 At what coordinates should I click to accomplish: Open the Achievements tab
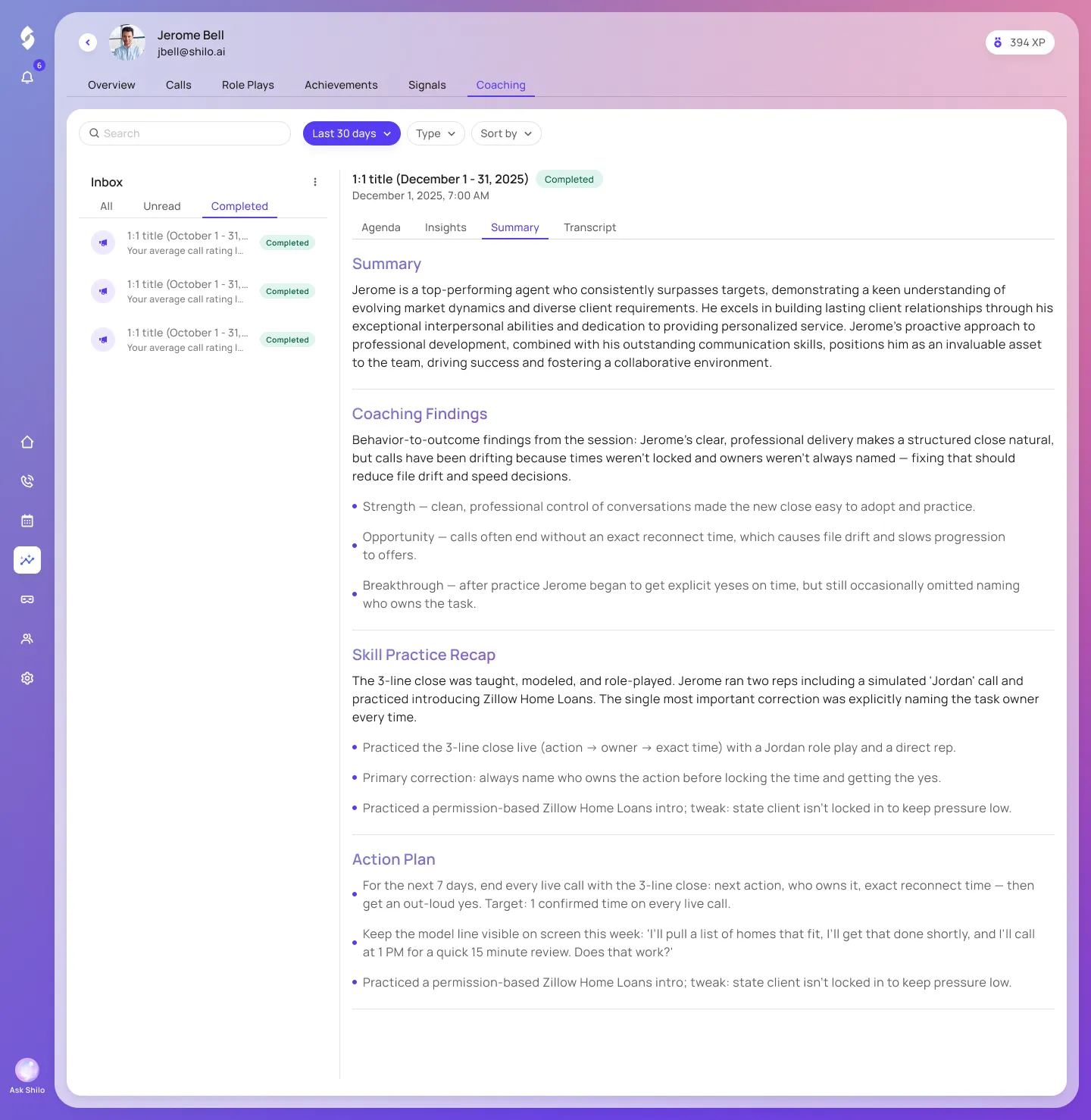pos(341,85)
